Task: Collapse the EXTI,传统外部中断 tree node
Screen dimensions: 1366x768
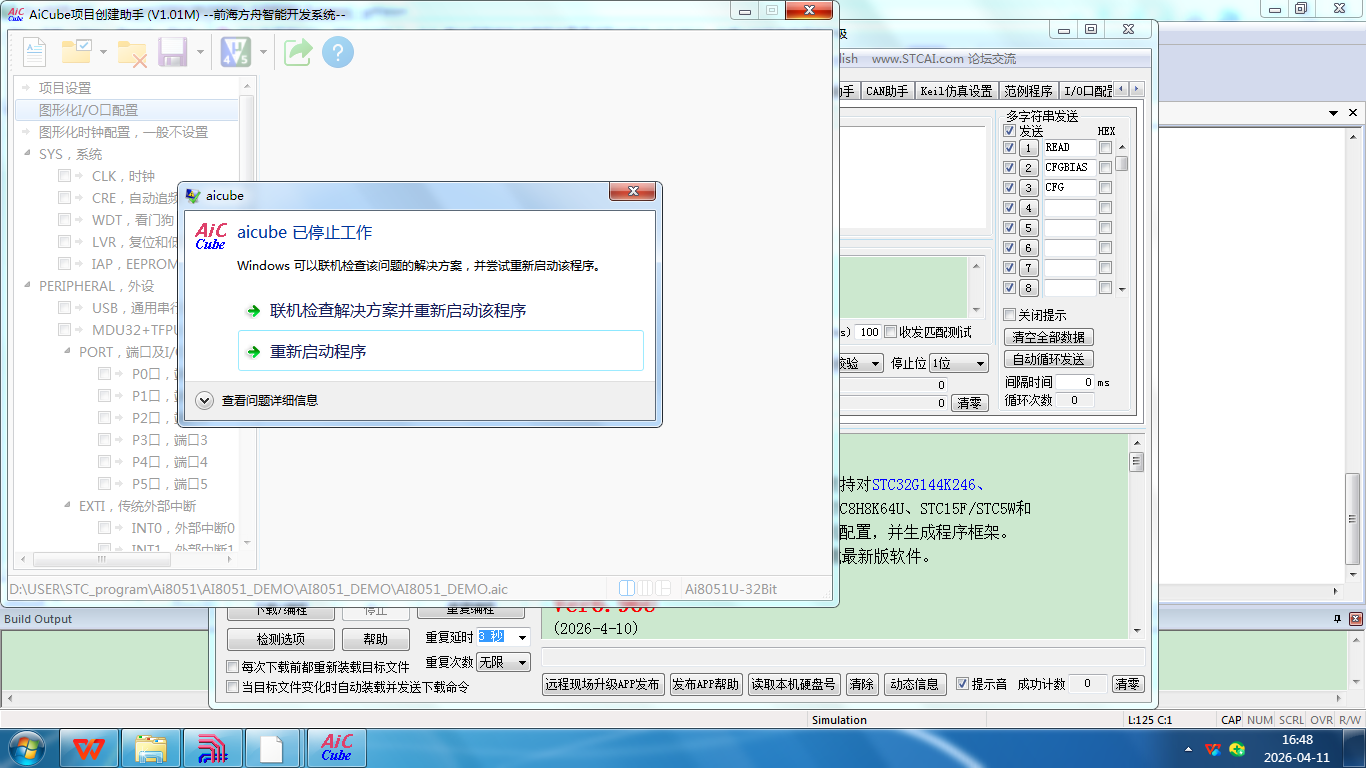Action: coord(68,506)
